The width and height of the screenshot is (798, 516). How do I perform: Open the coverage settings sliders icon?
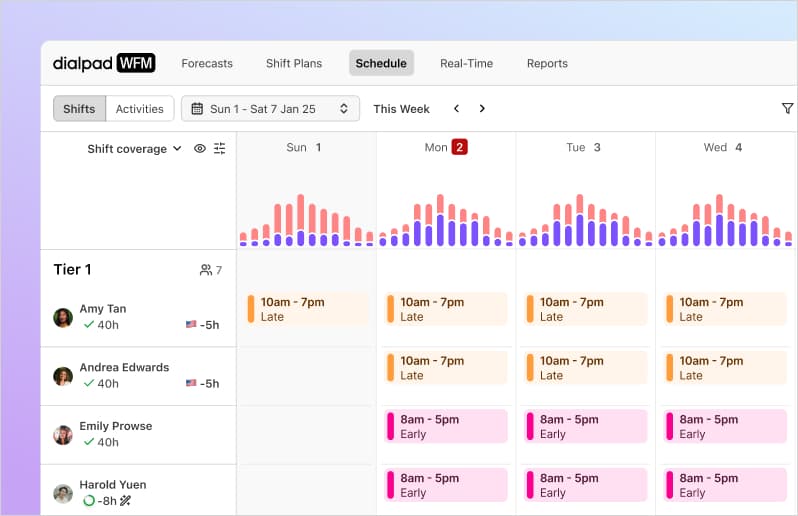pos(219,148)
